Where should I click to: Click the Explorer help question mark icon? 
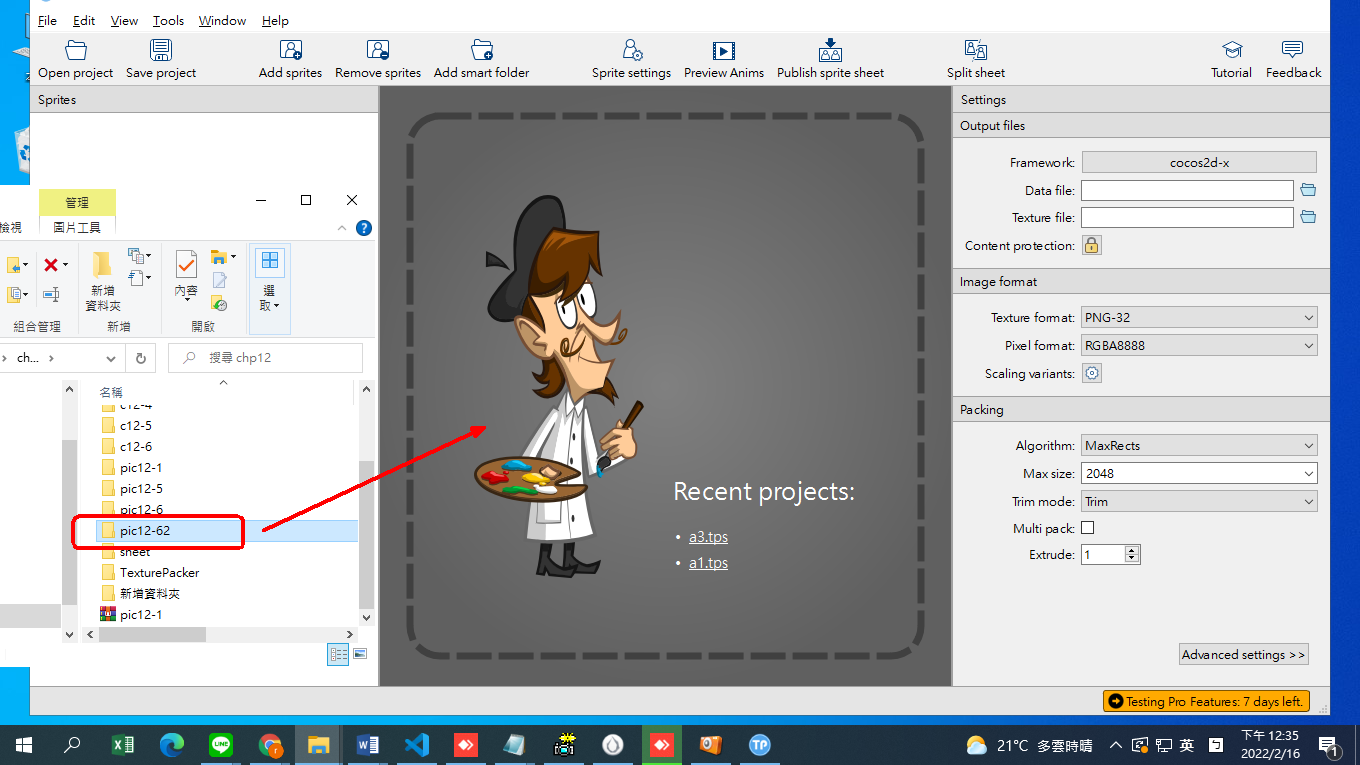(x=364, y=228)
